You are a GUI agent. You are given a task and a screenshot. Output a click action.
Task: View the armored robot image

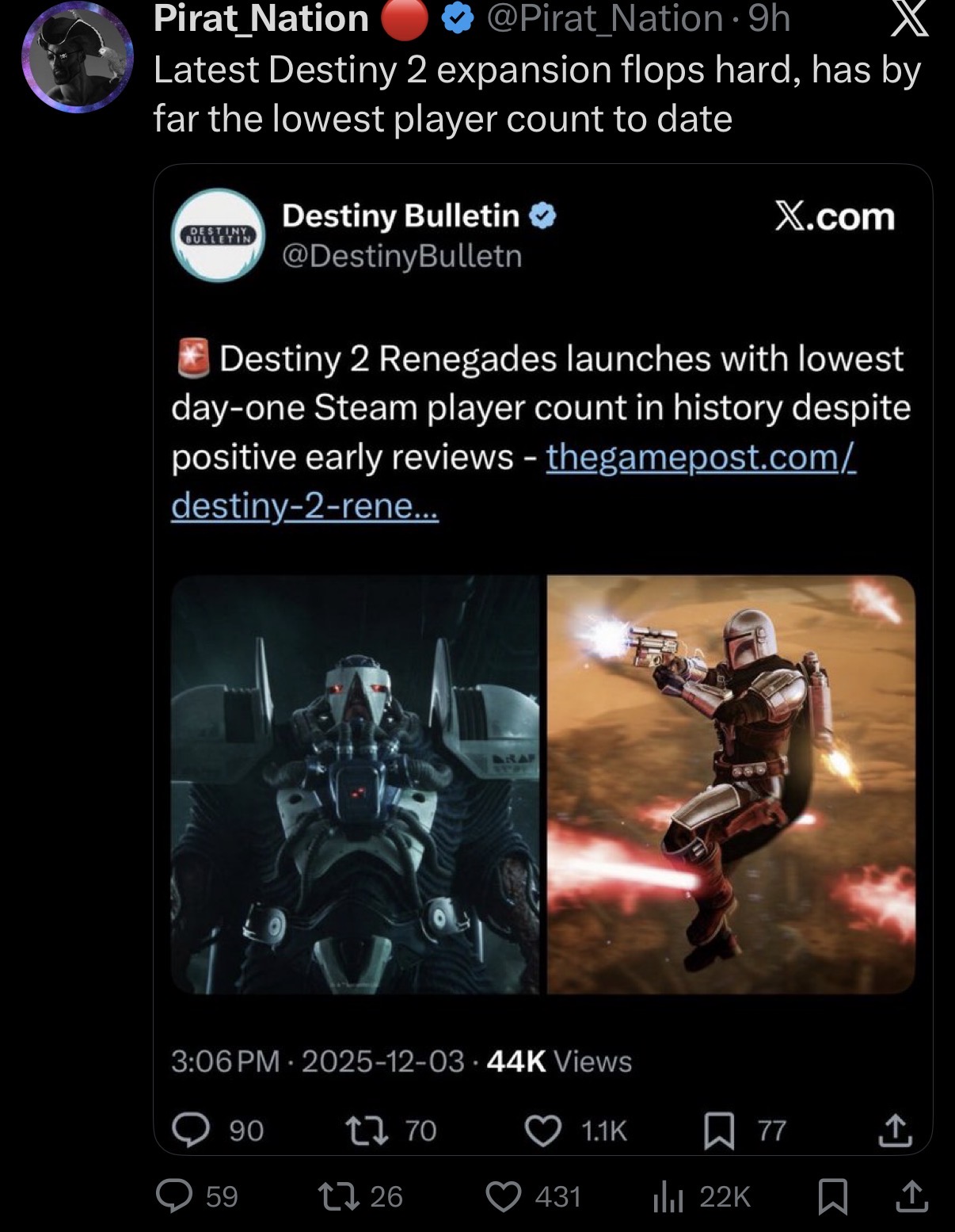click(356, 784)
